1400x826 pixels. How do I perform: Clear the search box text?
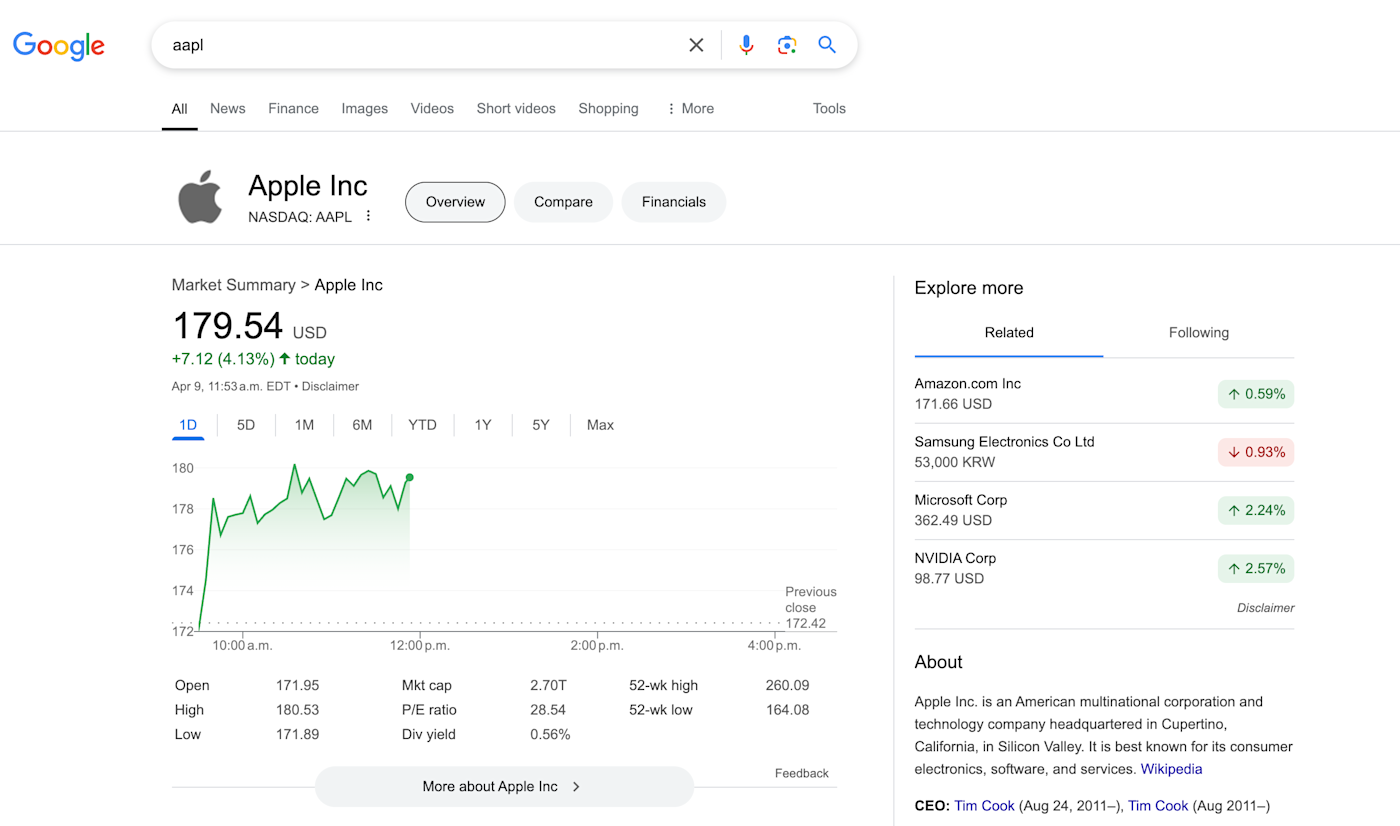(696, 45)
